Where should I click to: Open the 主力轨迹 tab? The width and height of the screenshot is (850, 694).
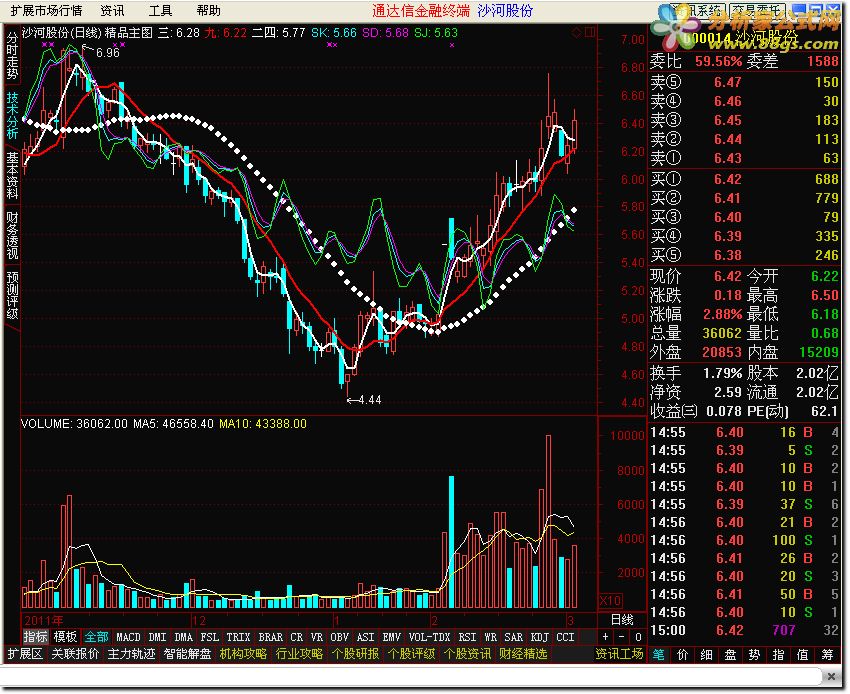[132, 654]
